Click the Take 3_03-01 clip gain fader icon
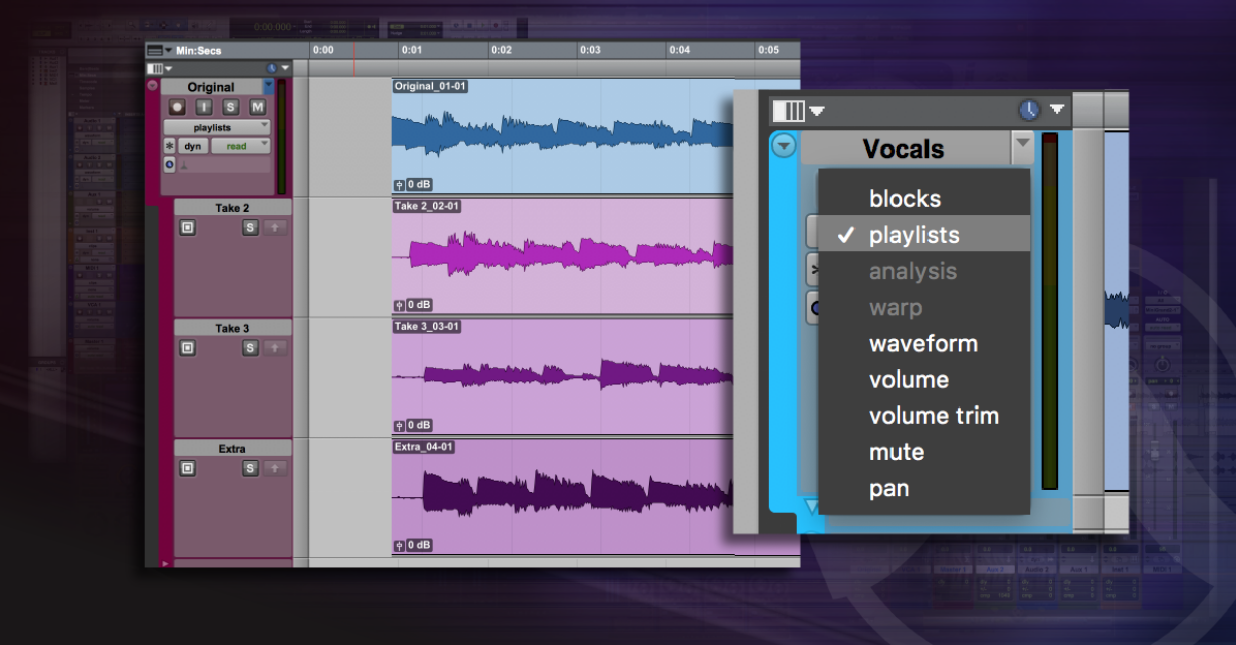The image size is (1236, 645). click(400, 425)
